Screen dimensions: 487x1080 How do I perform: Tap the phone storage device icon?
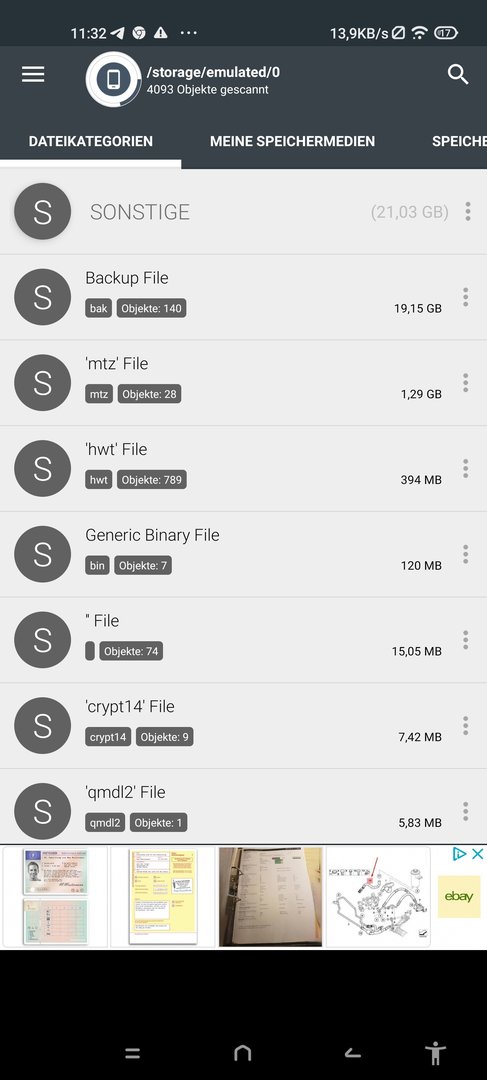tap(114, 79)
